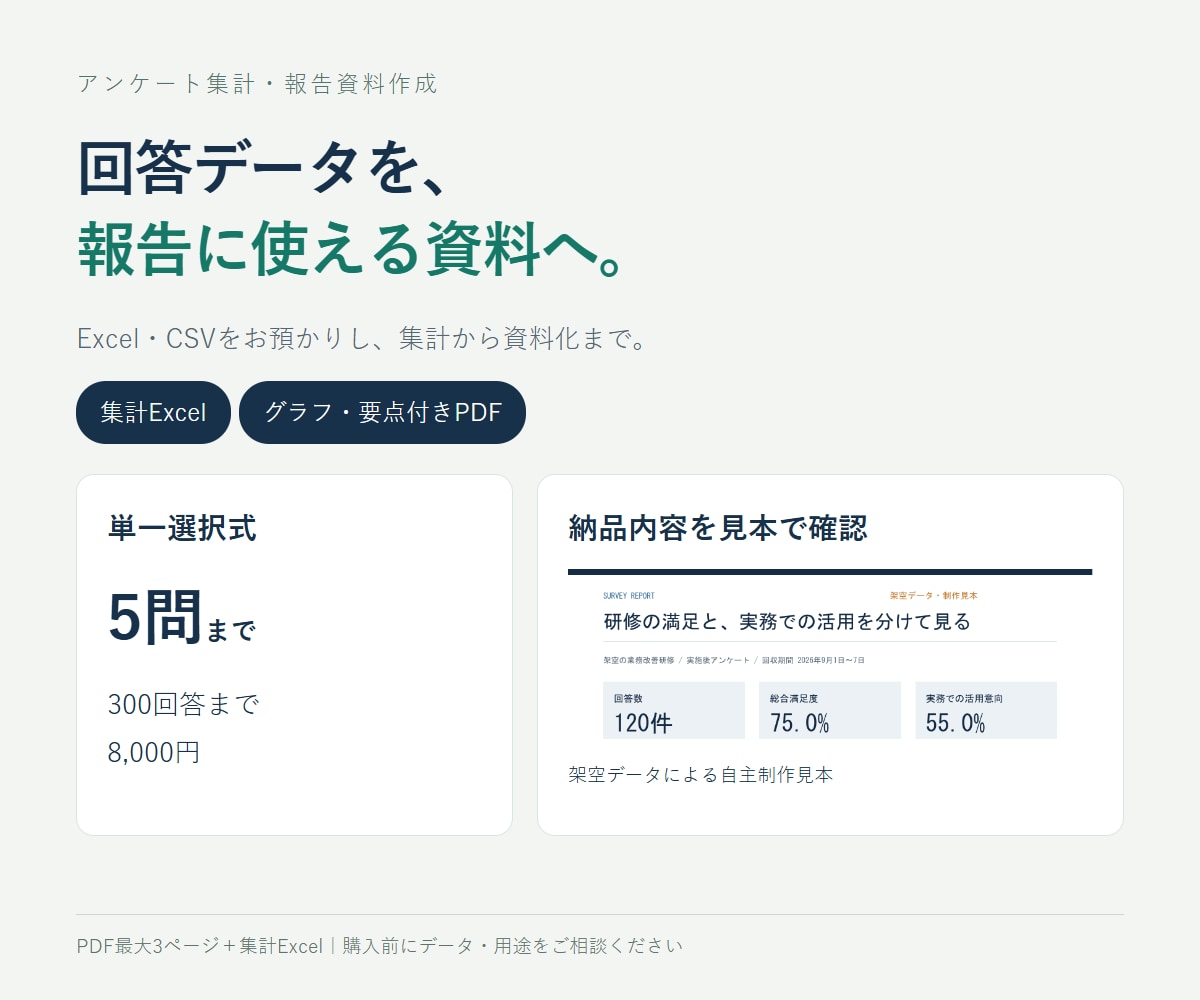Click the グラフ・要点付きPDF pill button
The image size is (1200, 1000).
click(x=382, y=412)
